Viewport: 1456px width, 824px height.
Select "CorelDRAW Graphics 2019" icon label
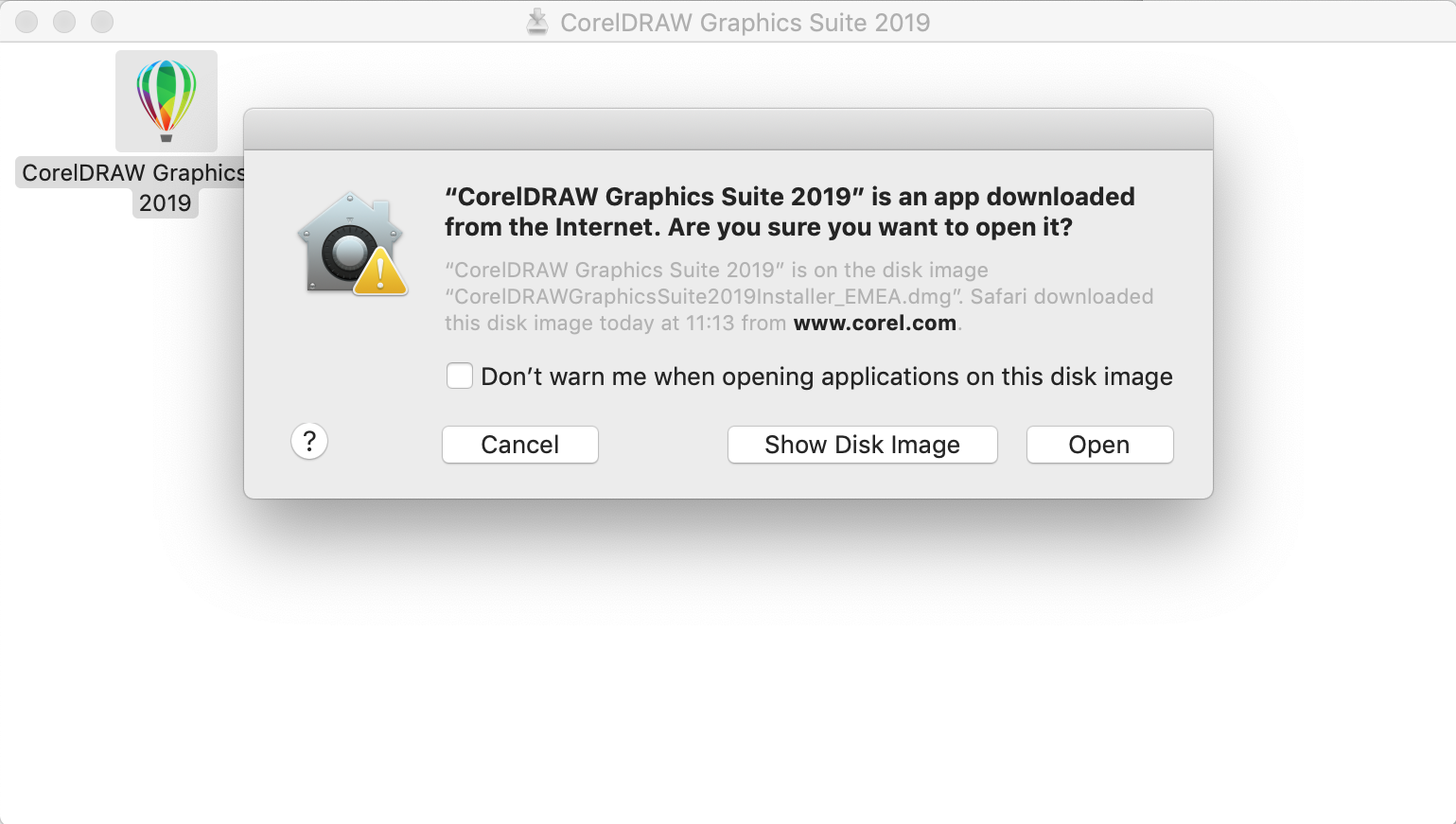point(132,187)
